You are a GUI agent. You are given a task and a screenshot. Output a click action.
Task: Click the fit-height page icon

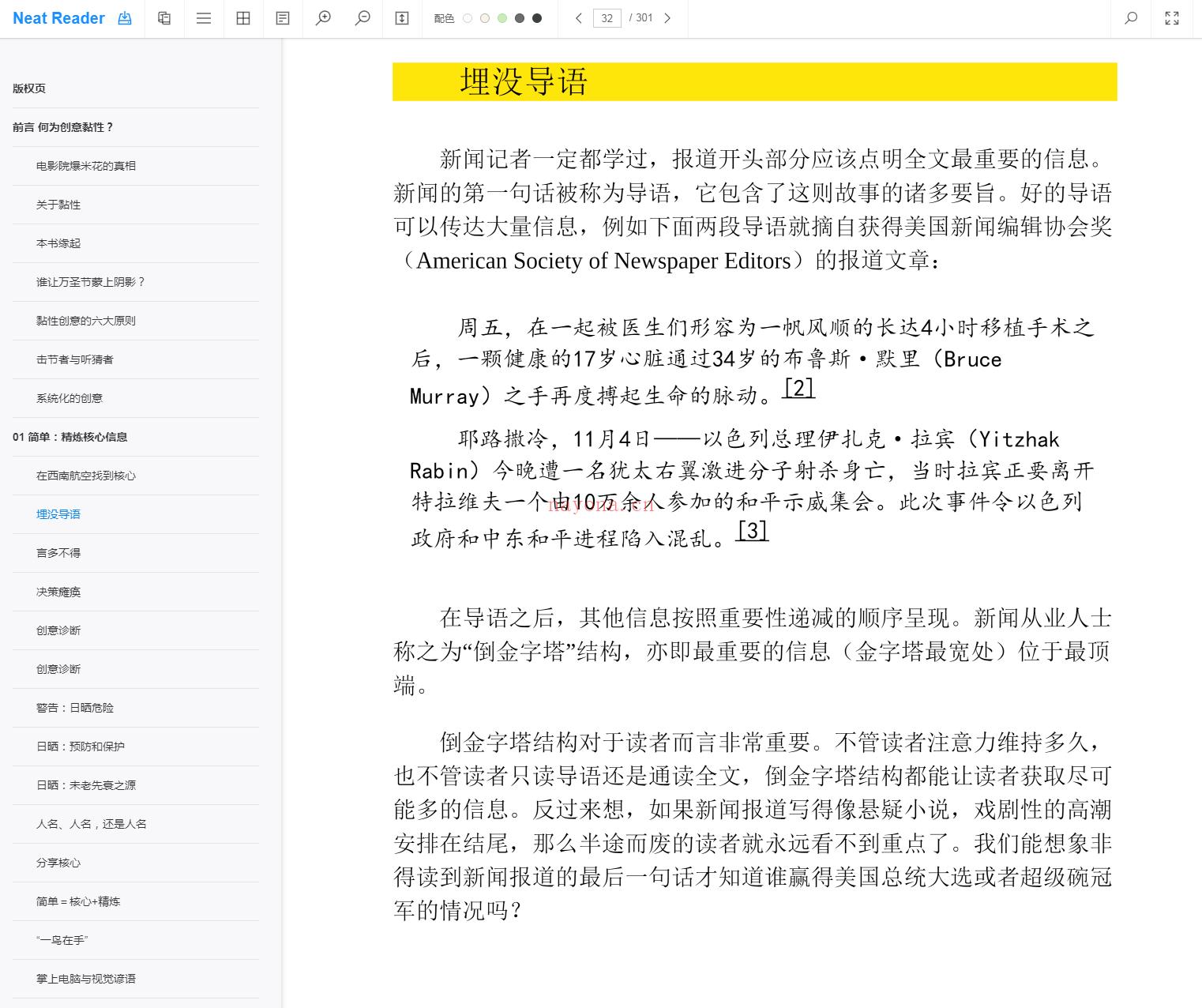click(x=402, y=18)
